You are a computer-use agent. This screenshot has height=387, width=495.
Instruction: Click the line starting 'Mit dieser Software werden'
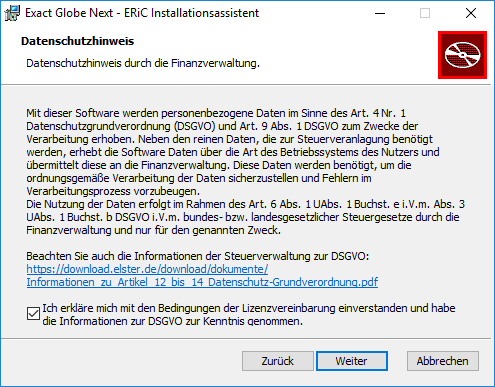[x=216, y=113]
